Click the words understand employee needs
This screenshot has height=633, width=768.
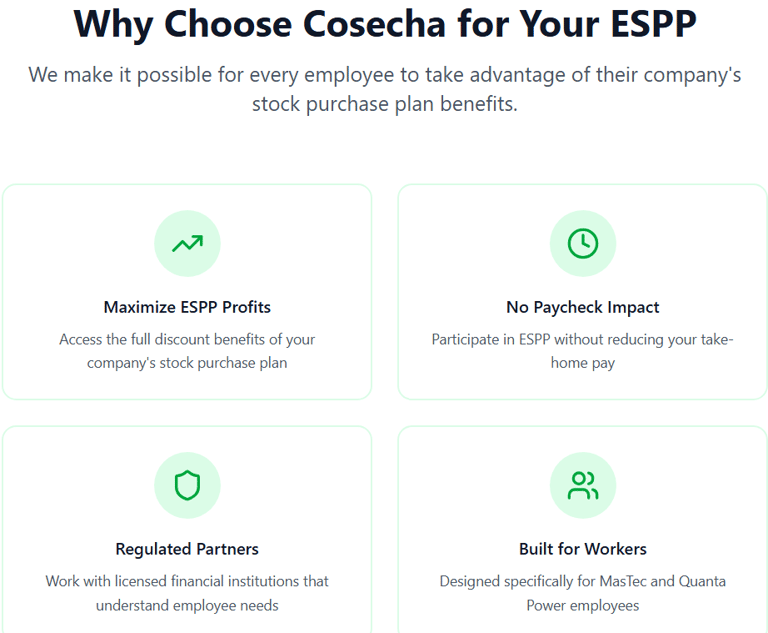tap(187, 606)
